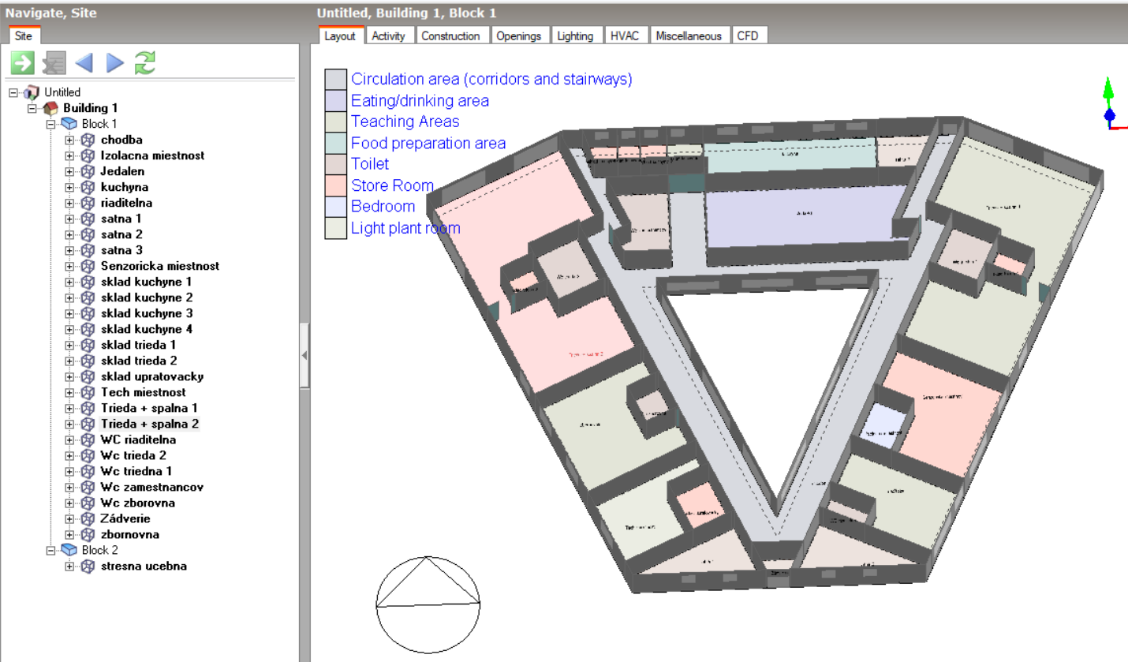The height and width of the screenshot is (662, 1128).
Task: Click the Block 2 blue cube icon
Action: coord(69,550)
